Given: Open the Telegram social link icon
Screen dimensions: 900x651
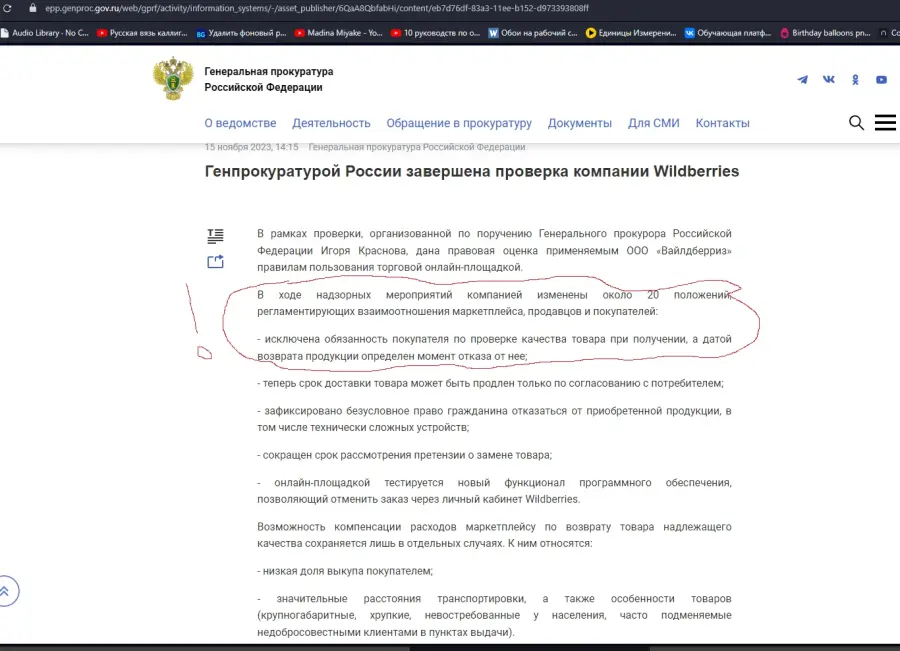Looking at the screenshot, I should [x=802, y=79].
